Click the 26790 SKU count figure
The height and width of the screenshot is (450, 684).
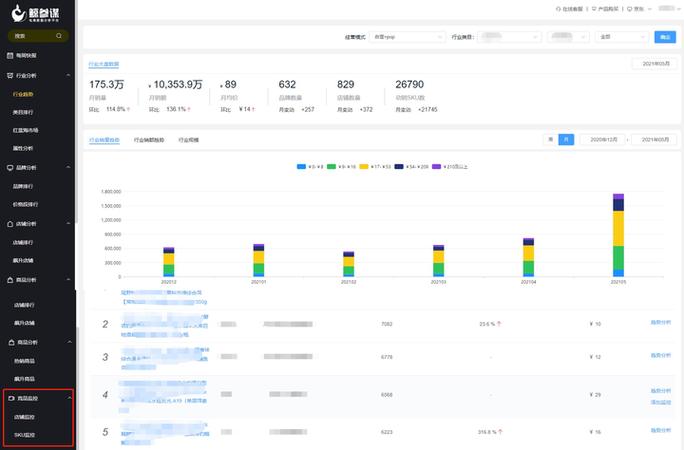pos(410,85)
